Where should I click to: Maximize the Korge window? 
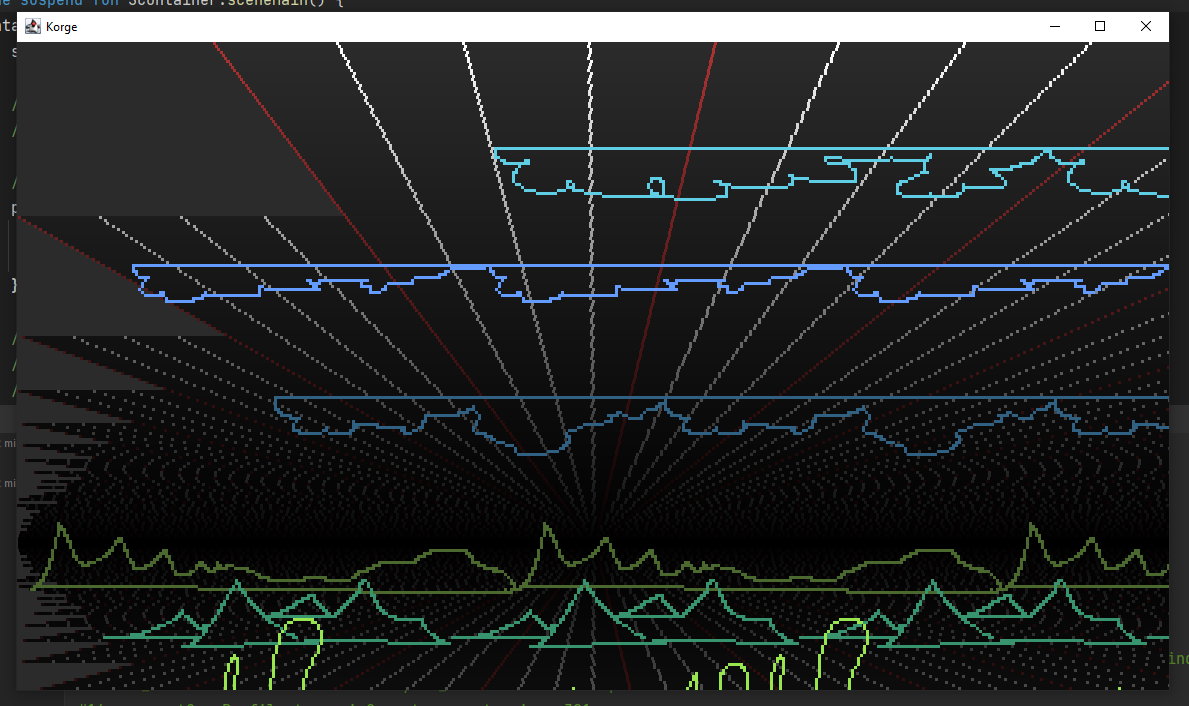click(x=1100, y=27)
